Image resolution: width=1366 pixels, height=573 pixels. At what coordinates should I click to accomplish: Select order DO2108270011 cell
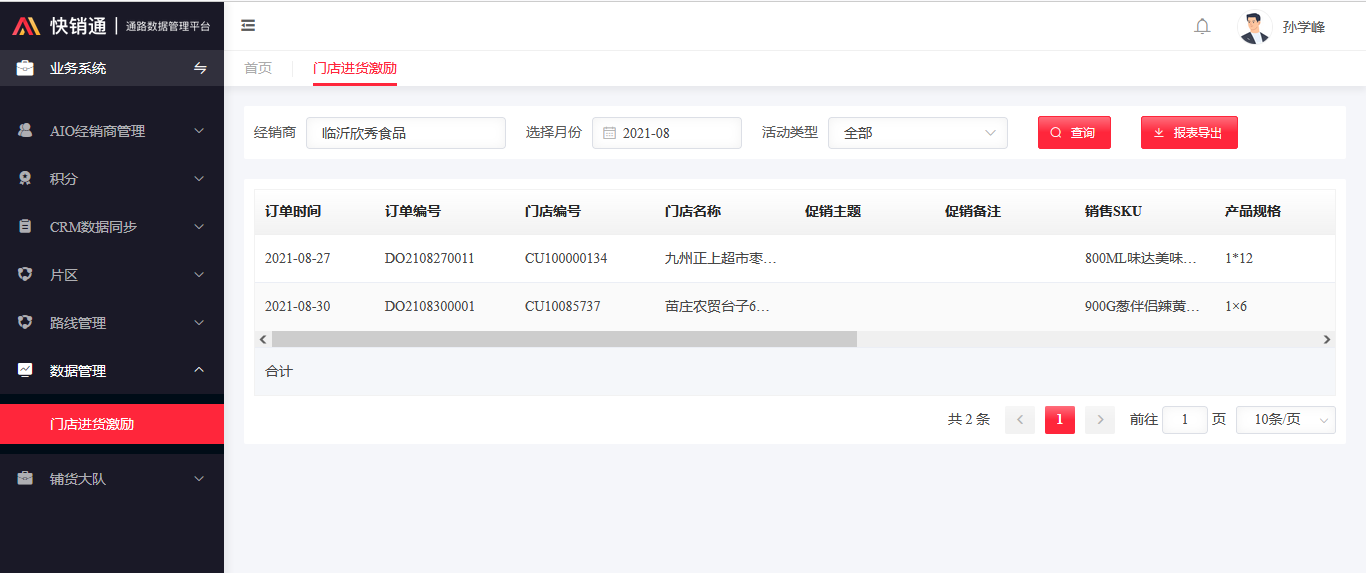[430, 258]
